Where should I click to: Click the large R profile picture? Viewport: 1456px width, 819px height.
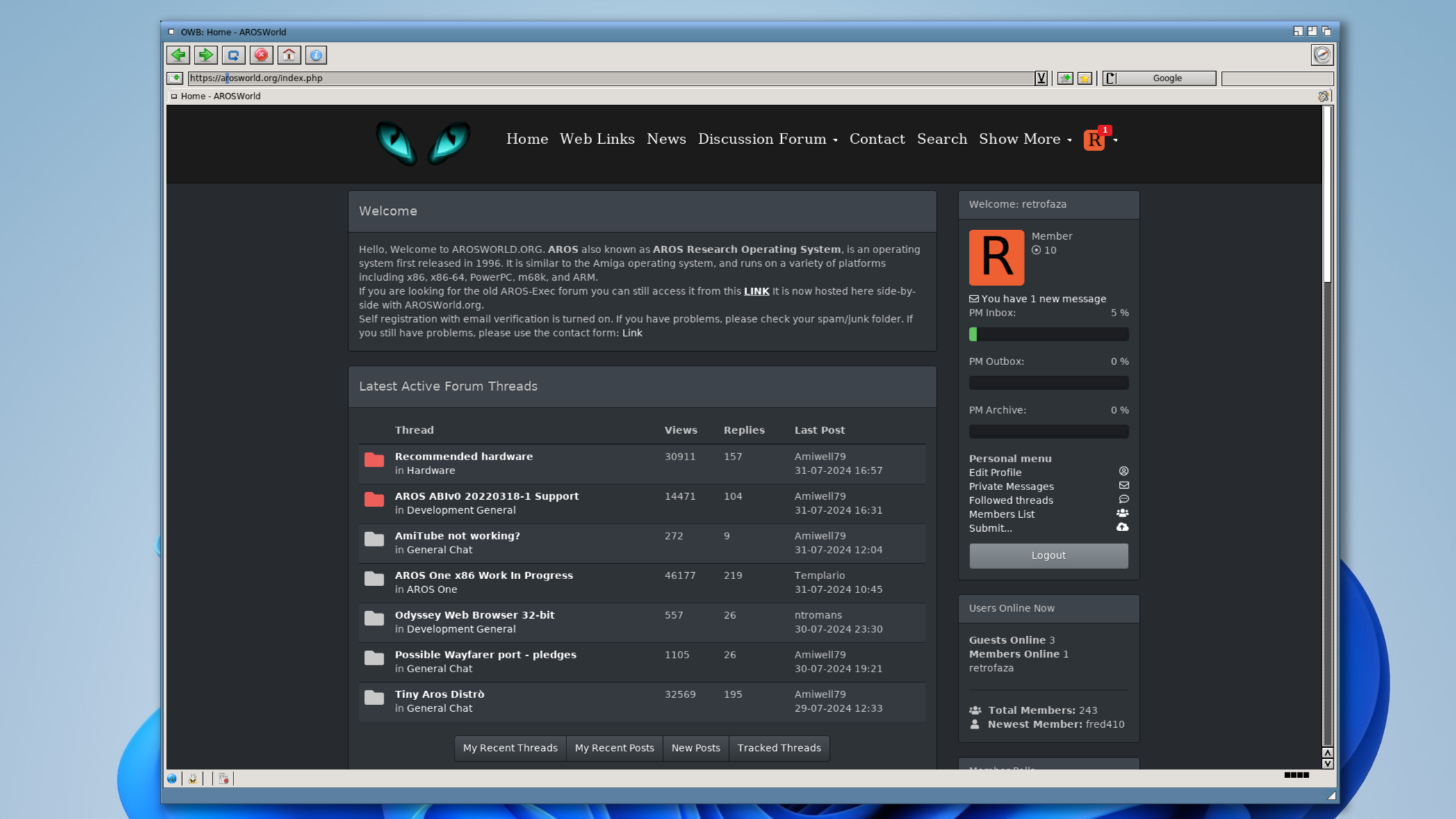(x=996, y=257)
